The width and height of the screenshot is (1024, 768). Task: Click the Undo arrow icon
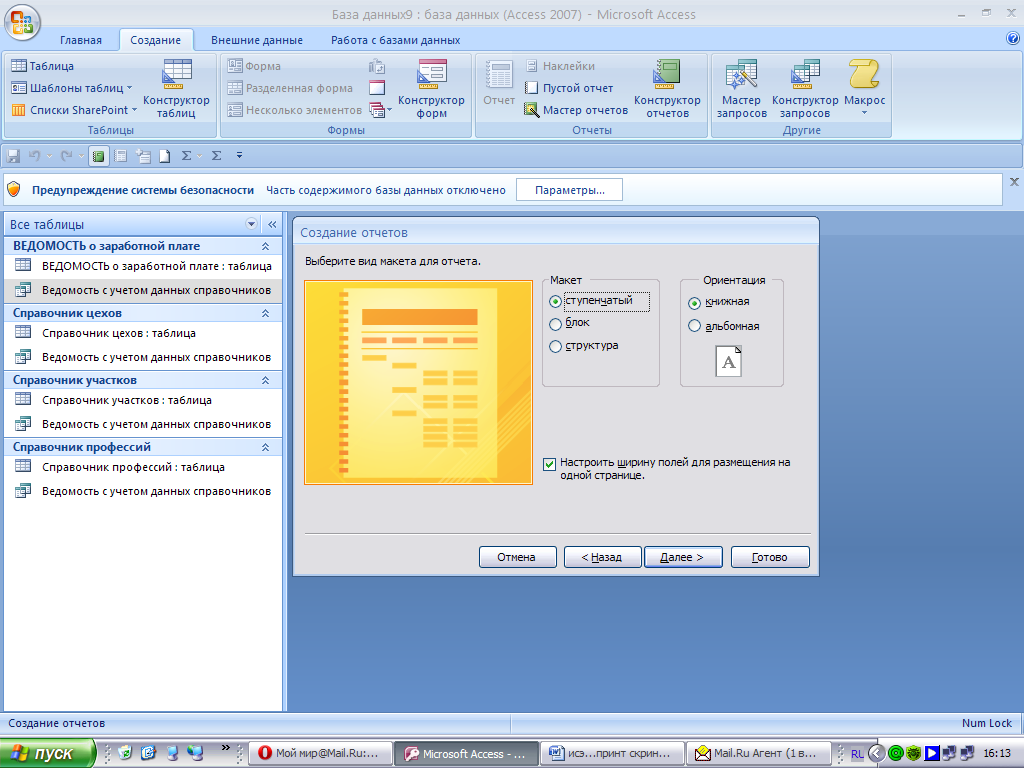pos(35,155)
